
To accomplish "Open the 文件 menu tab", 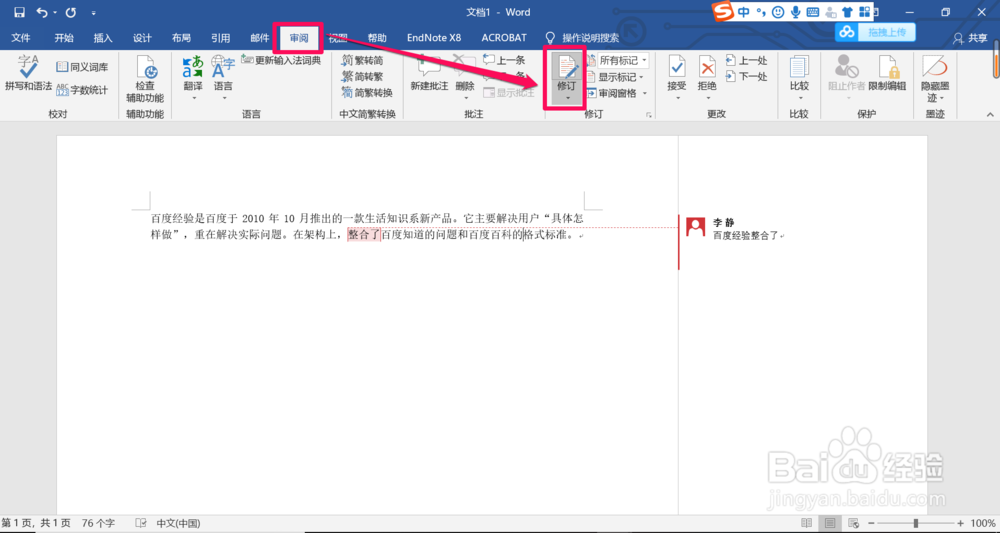I will tap(21, 38).
